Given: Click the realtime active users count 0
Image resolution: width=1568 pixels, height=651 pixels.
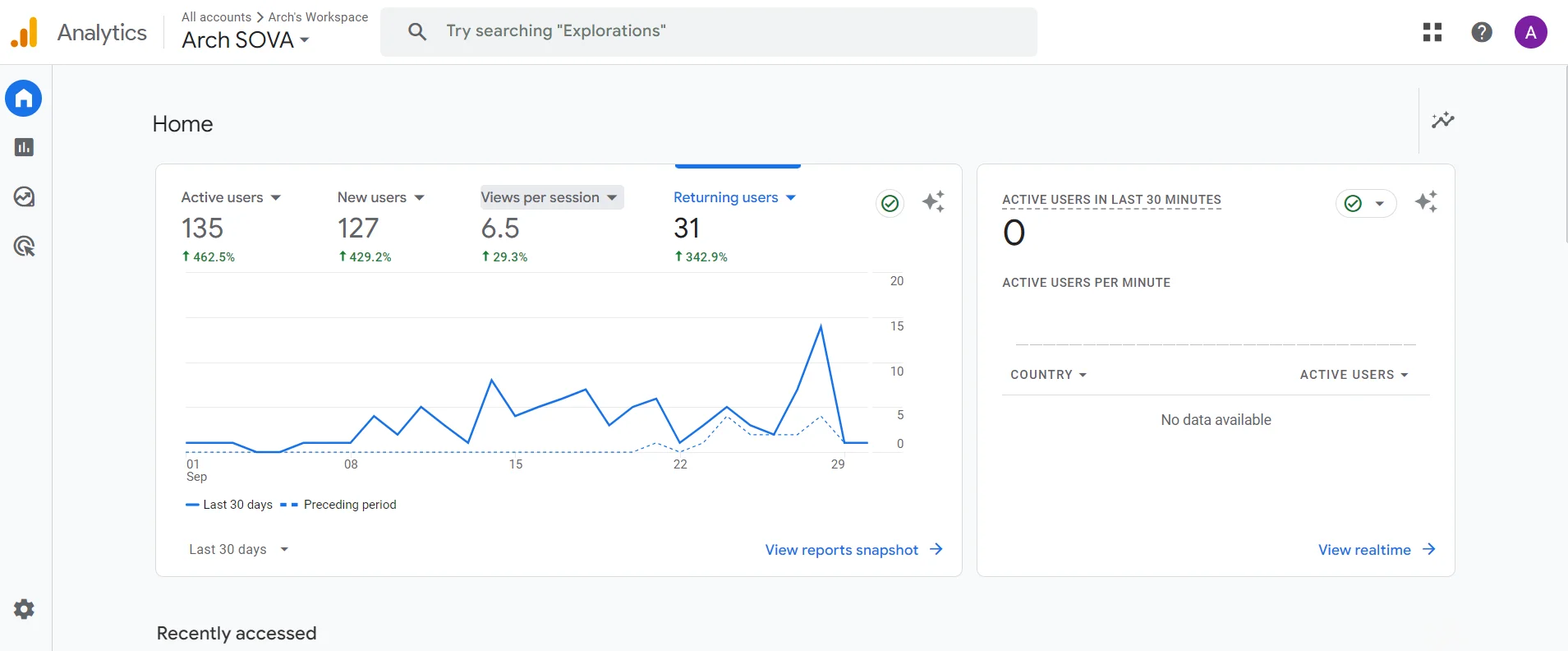Looking at the screenshot, I should (x=1014, y=233).
